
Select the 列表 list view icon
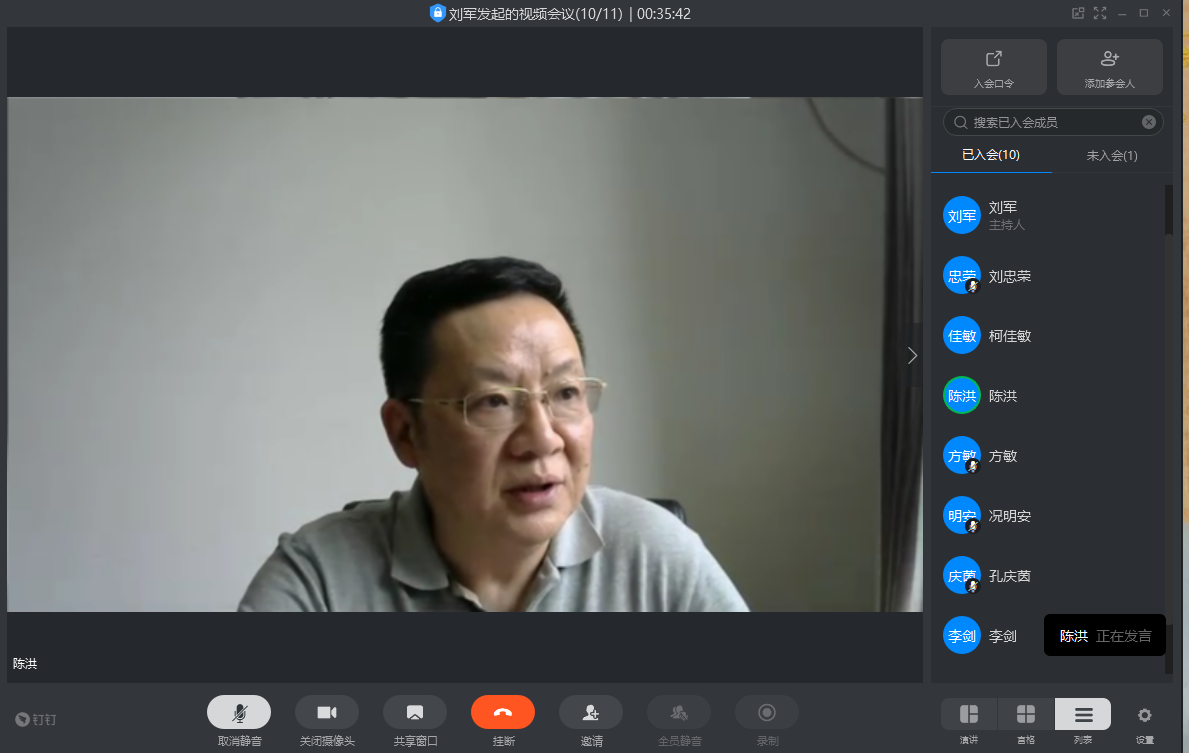coord(1083,714)
